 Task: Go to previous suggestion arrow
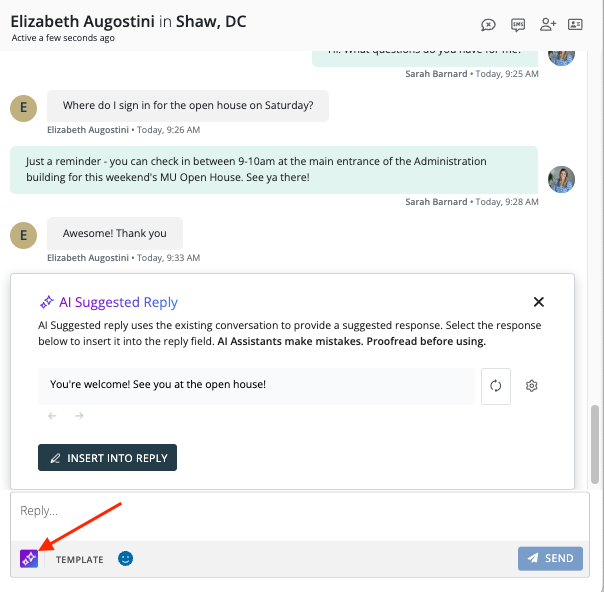52,416
